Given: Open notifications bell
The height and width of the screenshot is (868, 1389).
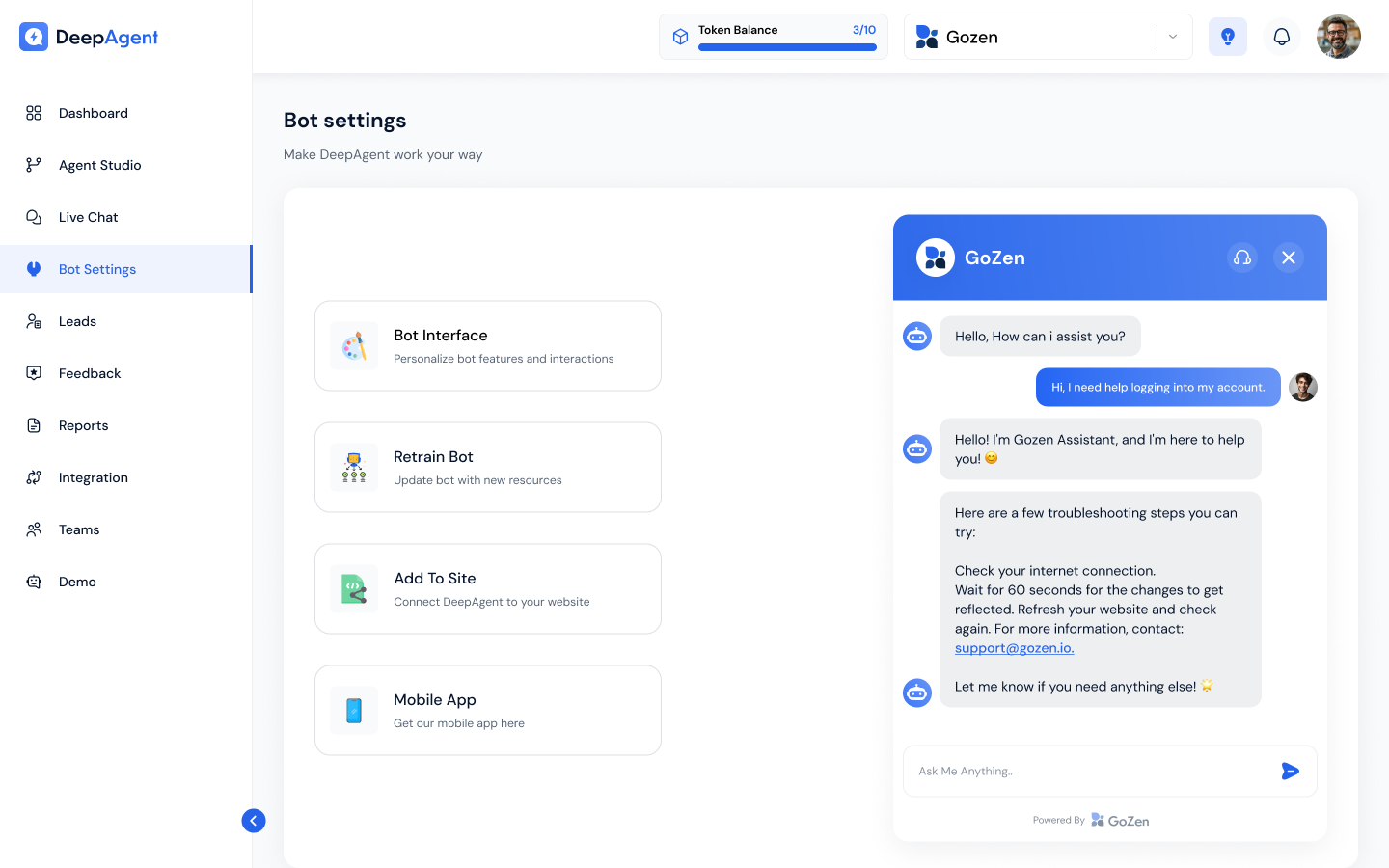Looking at the screenshot, I should (1282, 37).
